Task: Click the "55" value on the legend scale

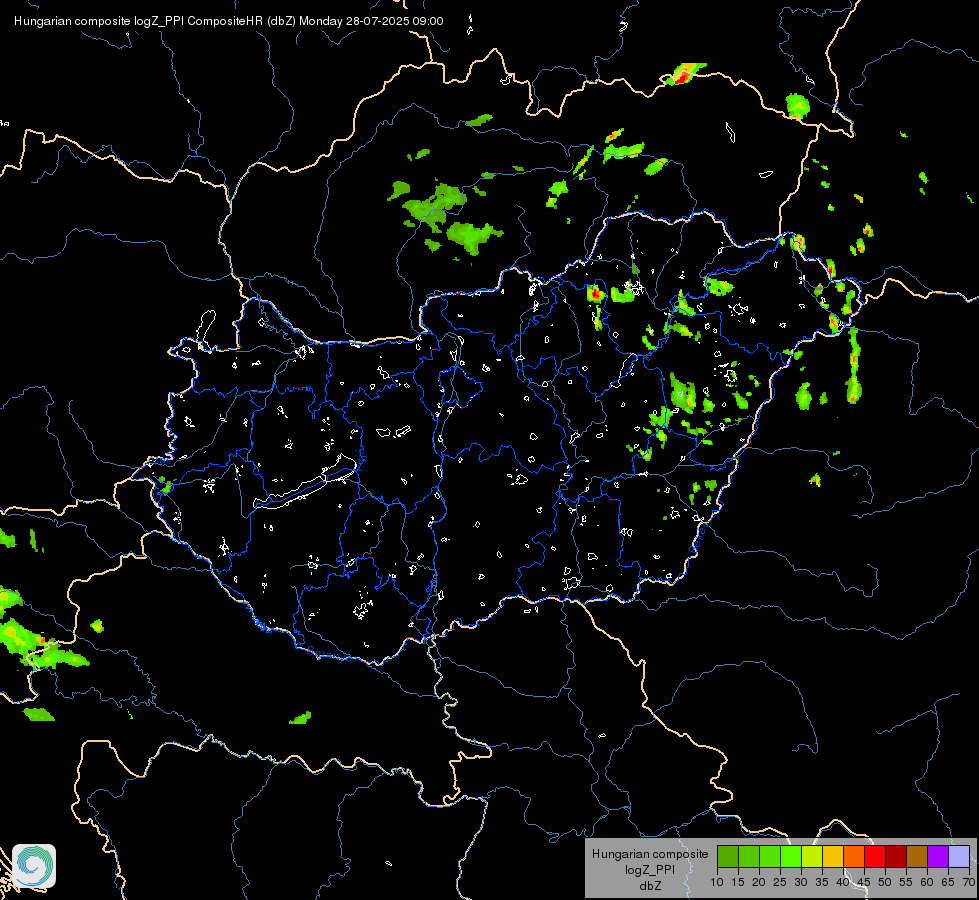Action: point(906,882)
